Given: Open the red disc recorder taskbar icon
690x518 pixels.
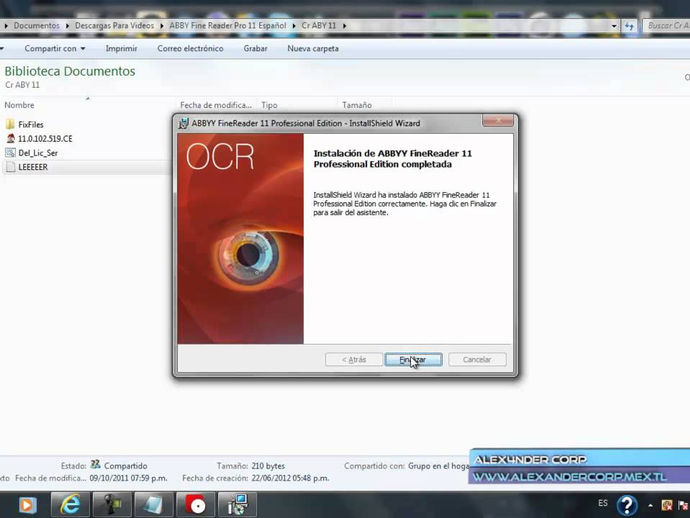Looking at the screenshot, I should 195,504.
